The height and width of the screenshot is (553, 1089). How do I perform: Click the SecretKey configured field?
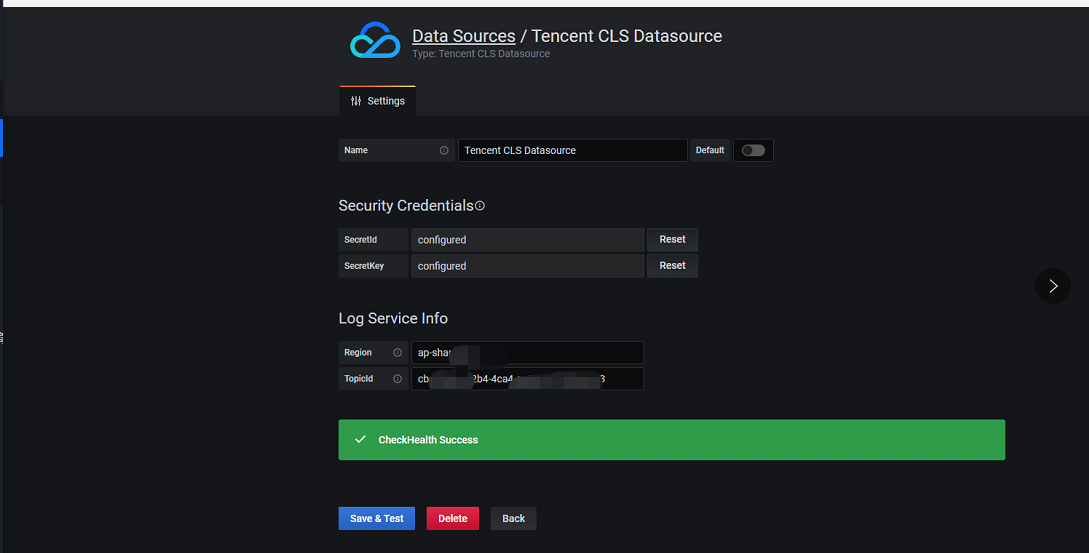(527, 266)
